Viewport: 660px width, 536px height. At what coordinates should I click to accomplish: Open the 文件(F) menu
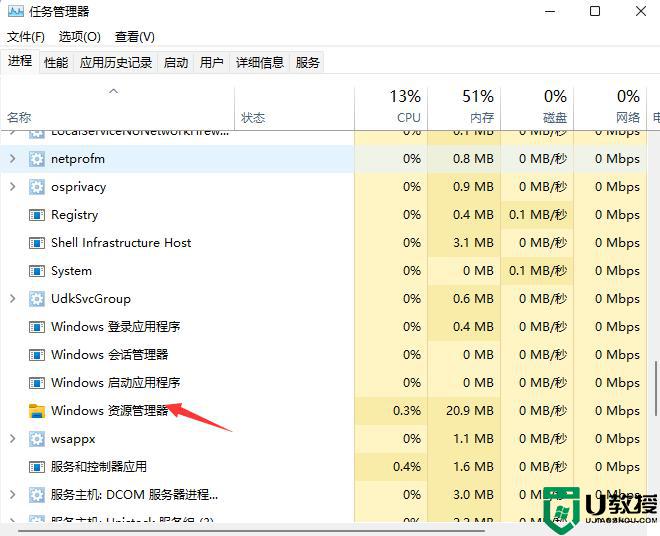tap(26, 37)
